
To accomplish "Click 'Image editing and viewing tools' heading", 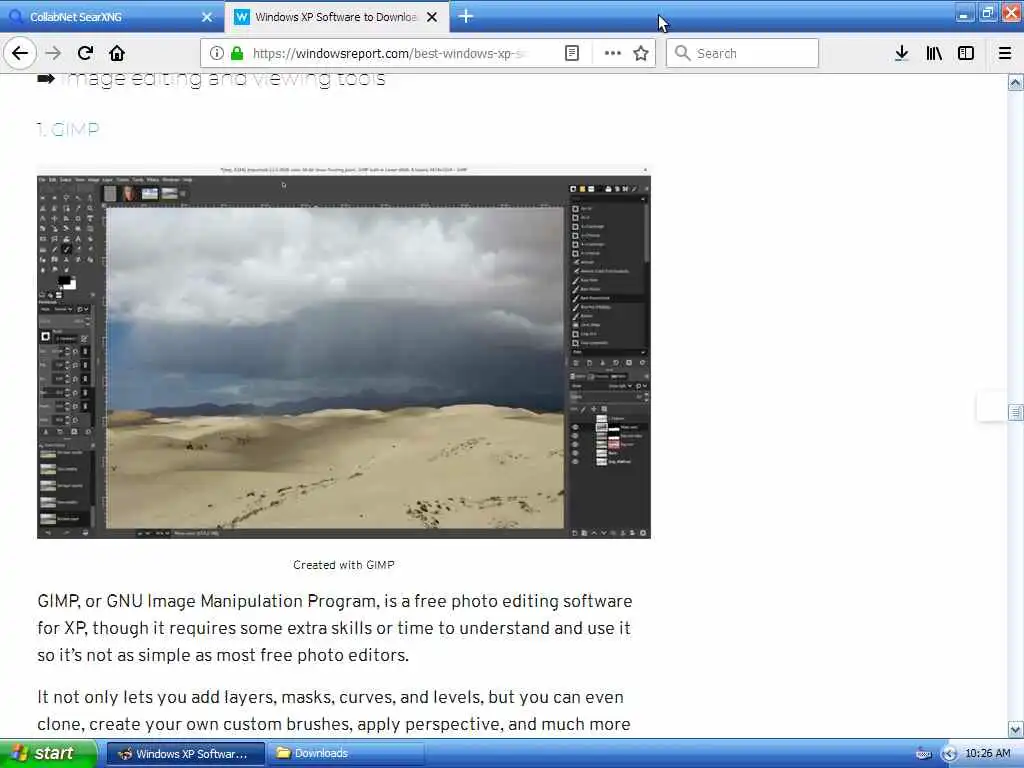I will click(223, 79).
